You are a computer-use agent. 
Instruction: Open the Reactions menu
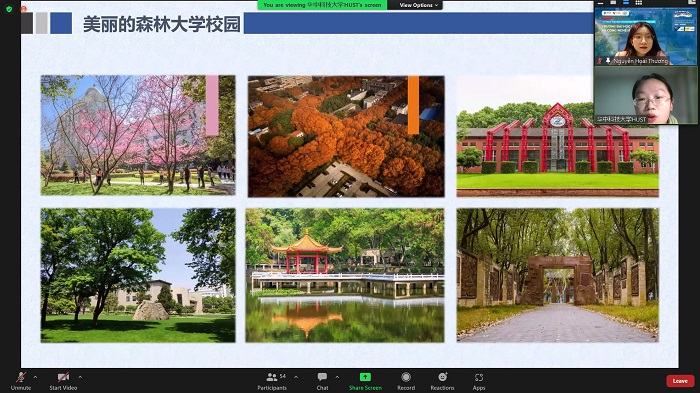(x=442, y=380)
